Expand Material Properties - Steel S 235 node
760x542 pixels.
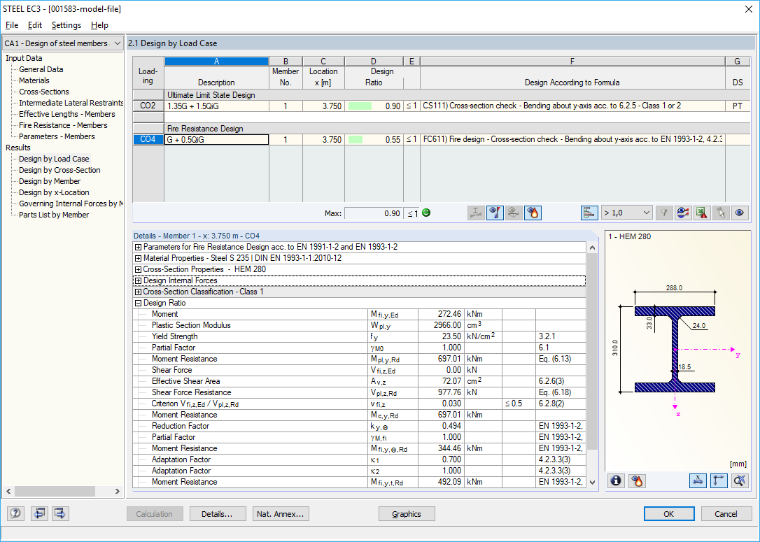[x=138, y=258]
